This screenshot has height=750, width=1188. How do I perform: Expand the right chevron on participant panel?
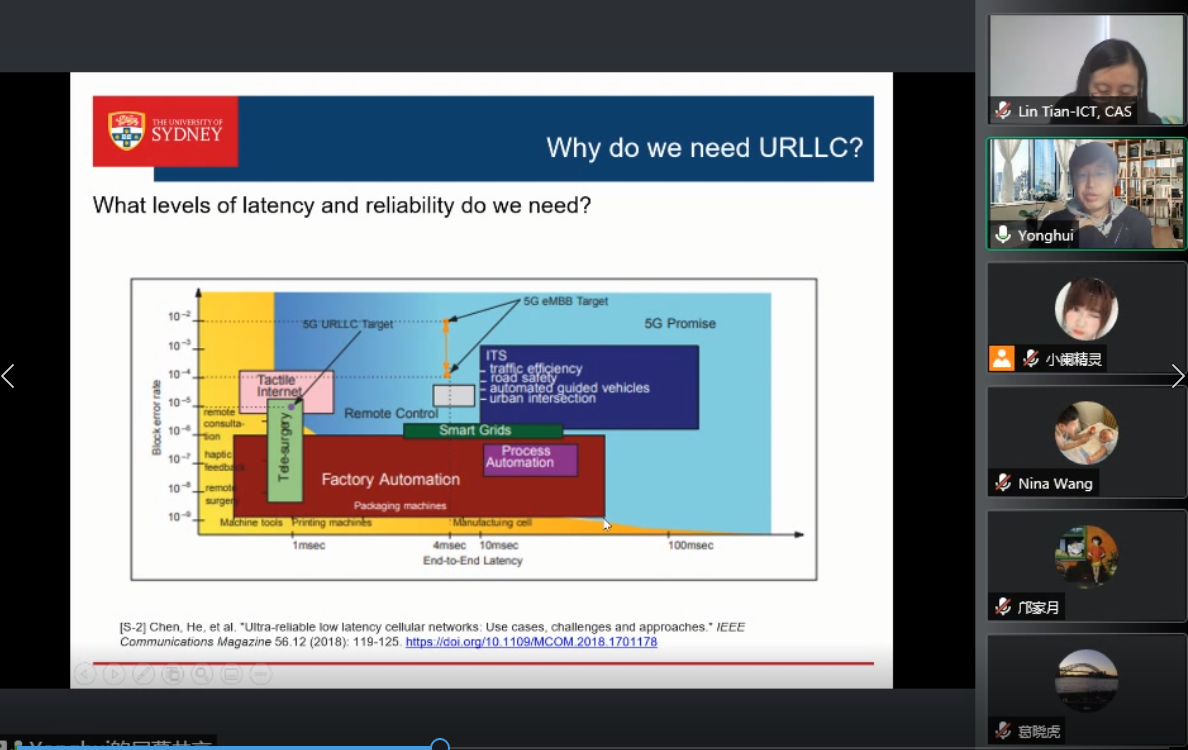tap(1177, 376)
